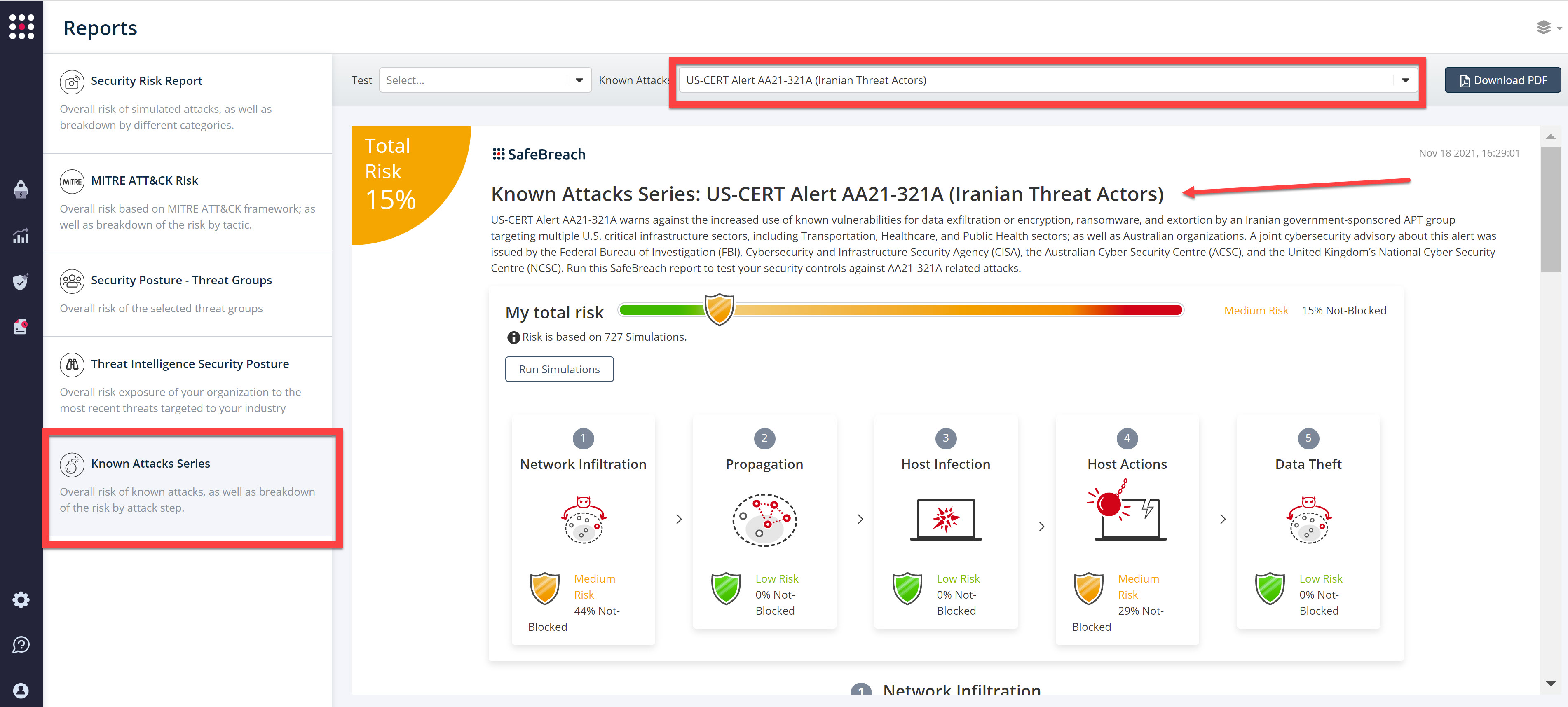Viewport: 1568px width, 707px height.
Task: Click the SafeBreach dots logo icon
Action: 21,27
